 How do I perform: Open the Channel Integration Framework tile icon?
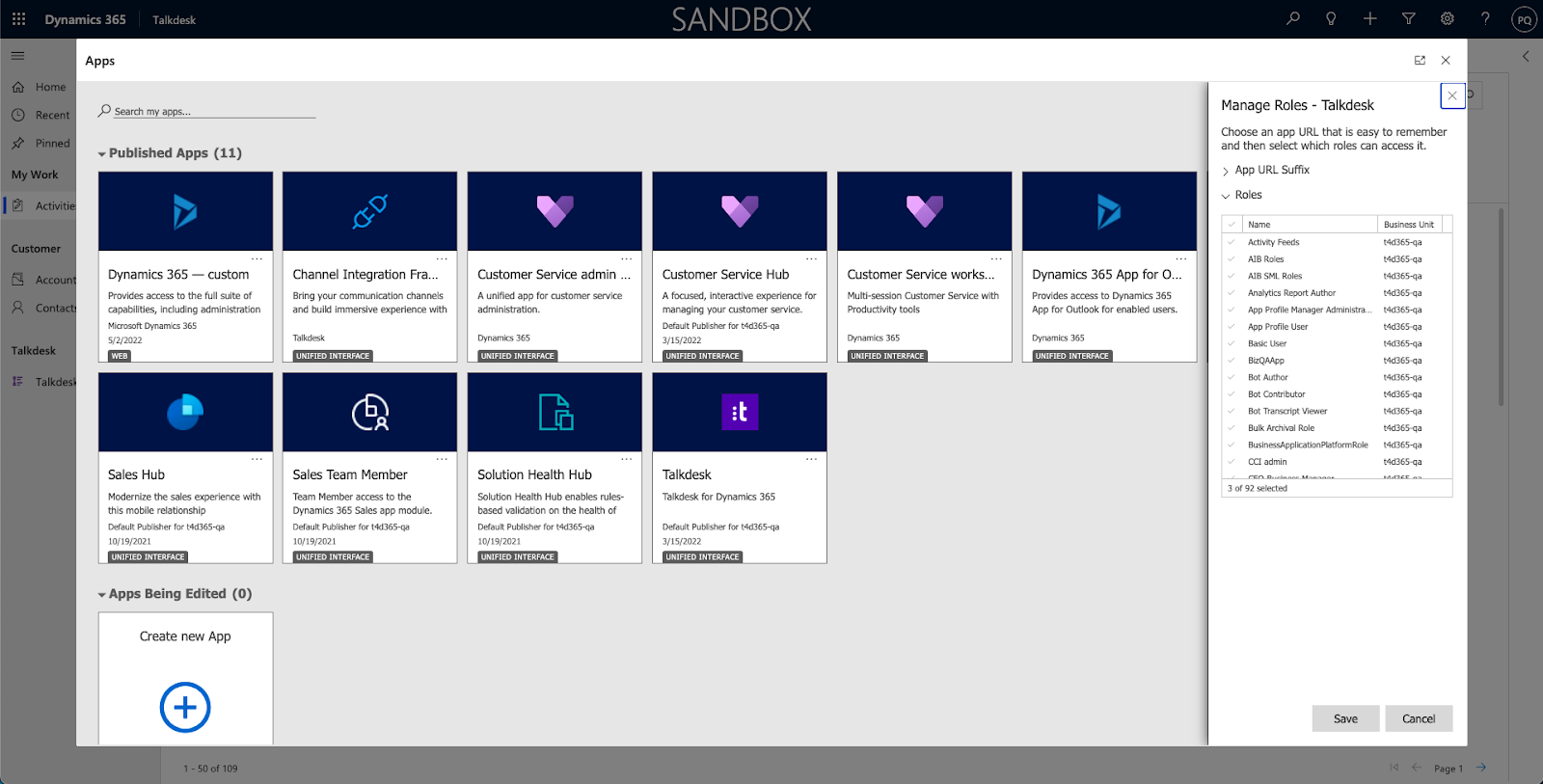[x=369, y=211]
